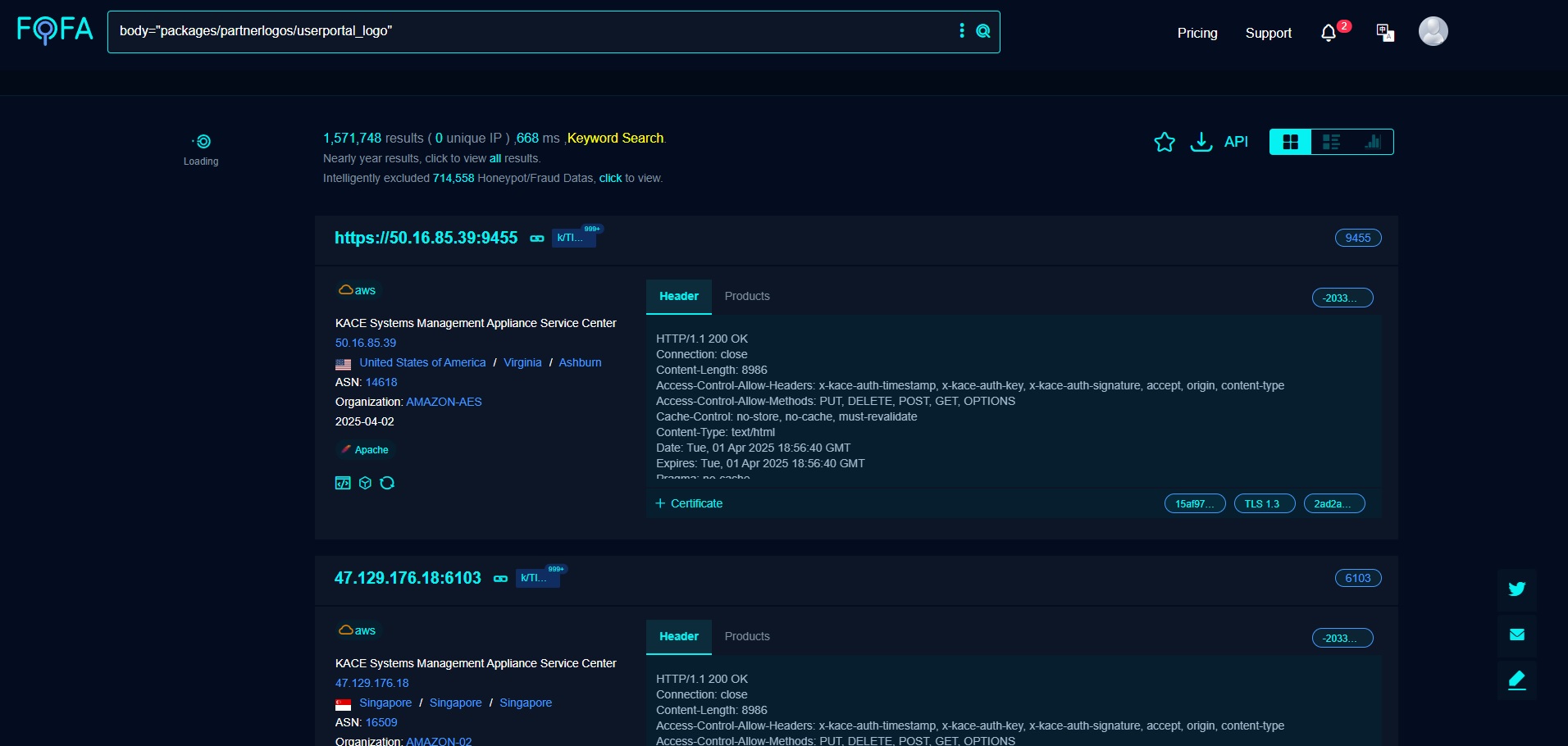Screen dimensions: 1568x746
Task: Refresh the first result's data
Action: pos(387,483)
